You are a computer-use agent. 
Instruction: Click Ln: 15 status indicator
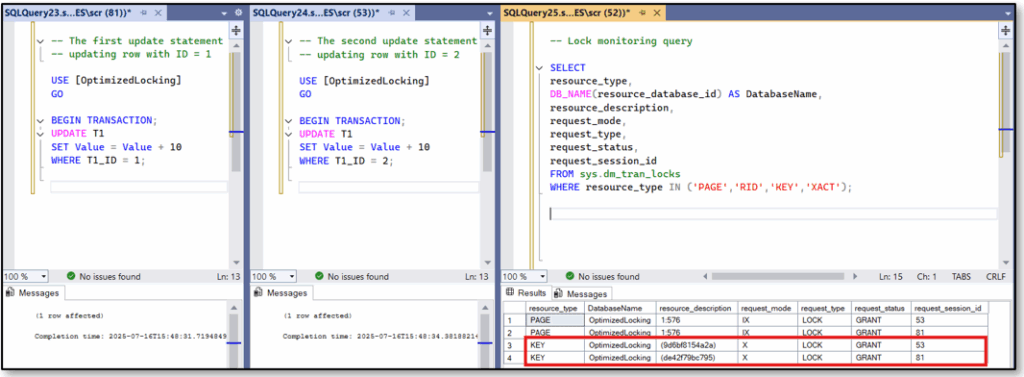(x=890, y=276)
